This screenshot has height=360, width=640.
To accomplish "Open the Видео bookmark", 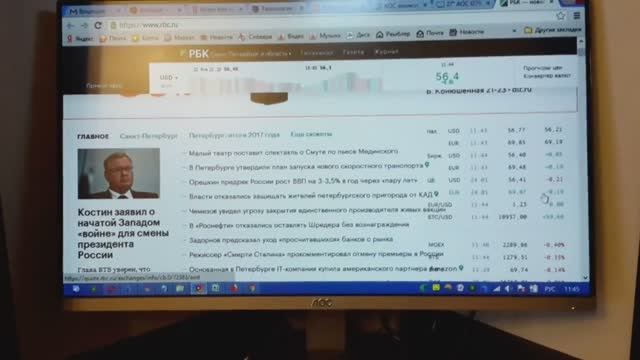I will click(x=291, y=37).
